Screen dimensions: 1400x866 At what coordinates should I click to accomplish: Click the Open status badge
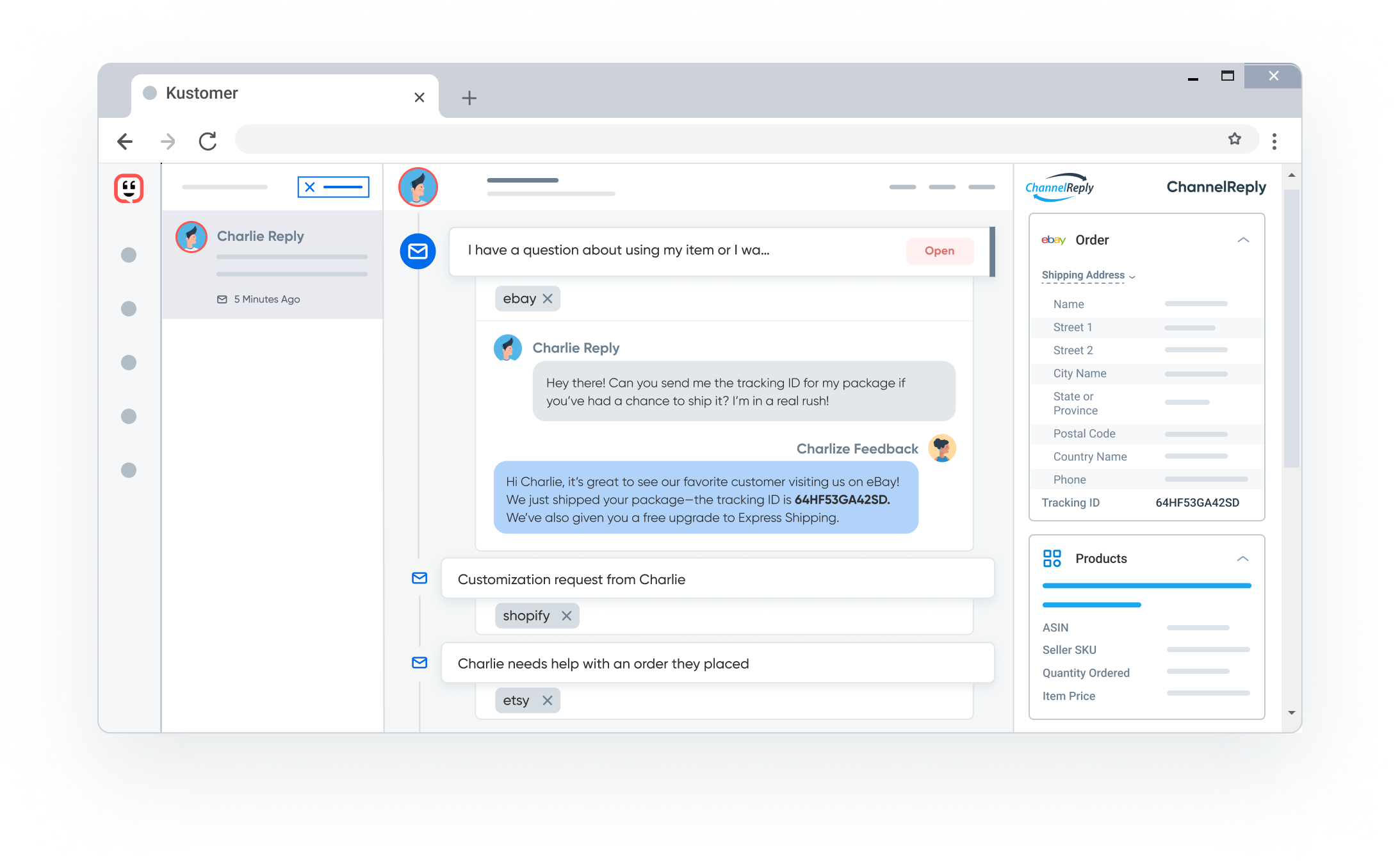pos(940,251)
